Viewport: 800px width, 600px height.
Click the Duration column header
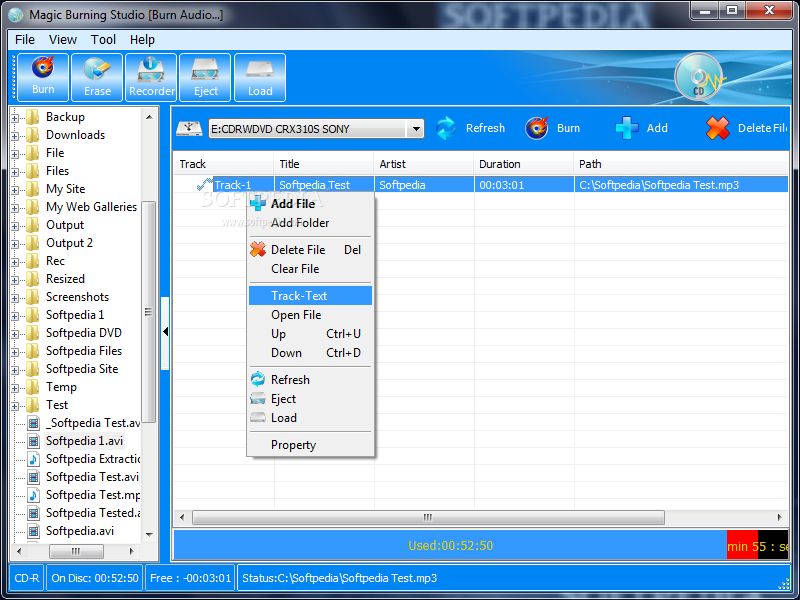coord(523,164)
